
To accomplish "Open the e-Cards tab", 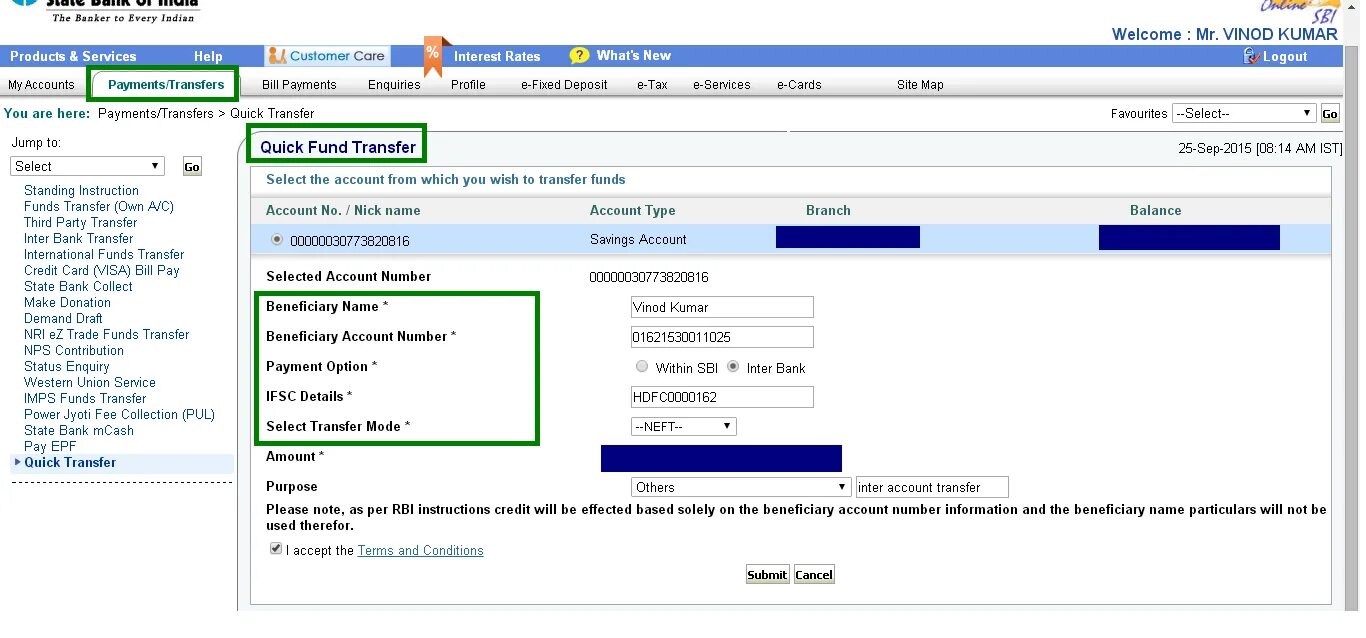I will click(x=799, y=85).
